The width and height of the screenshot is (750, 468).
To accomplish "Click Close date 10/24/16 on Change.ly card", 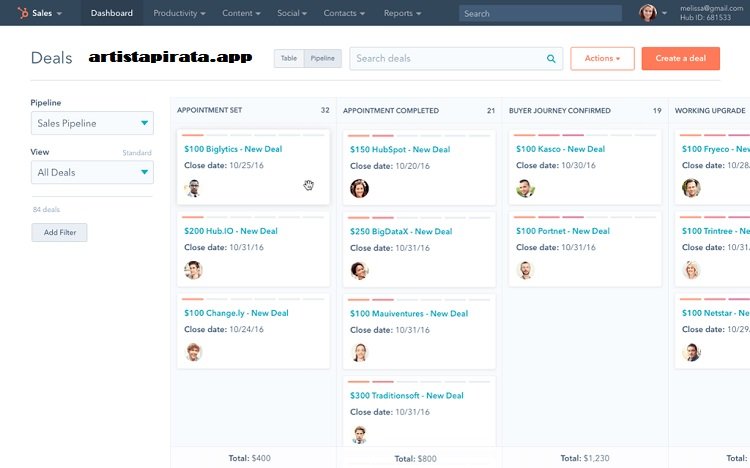I will click(x=224, y=329).
